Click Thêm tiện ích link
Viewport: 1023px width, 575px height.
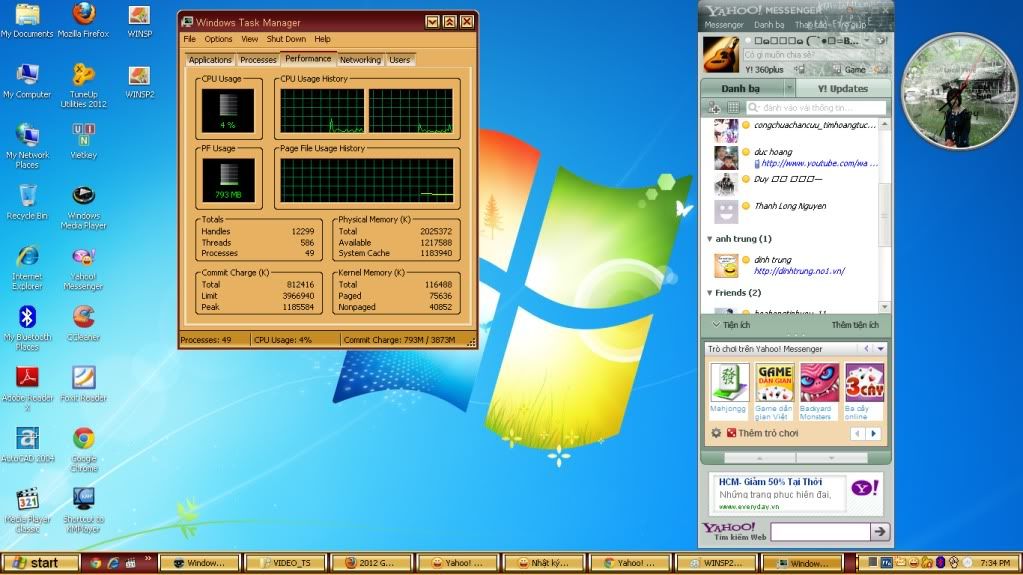click(855, 325)
